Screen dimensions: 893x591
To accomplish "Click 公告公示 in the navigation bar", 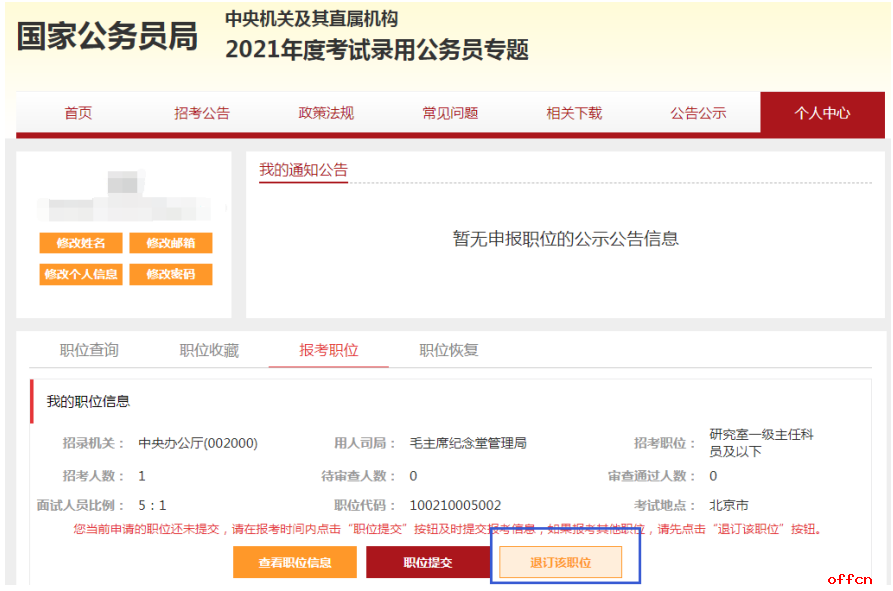I will [698, 113].
